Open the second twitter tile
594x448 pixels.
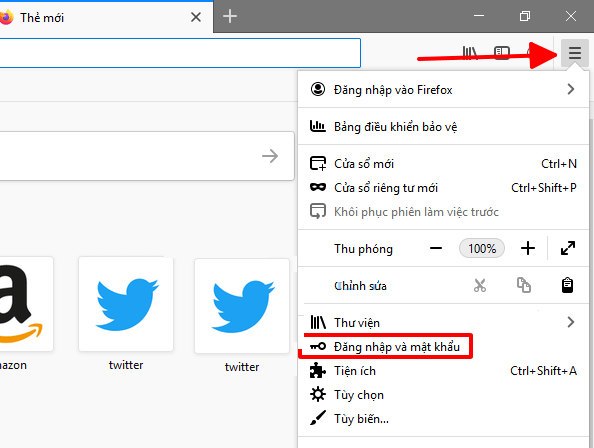click(242, 306)
